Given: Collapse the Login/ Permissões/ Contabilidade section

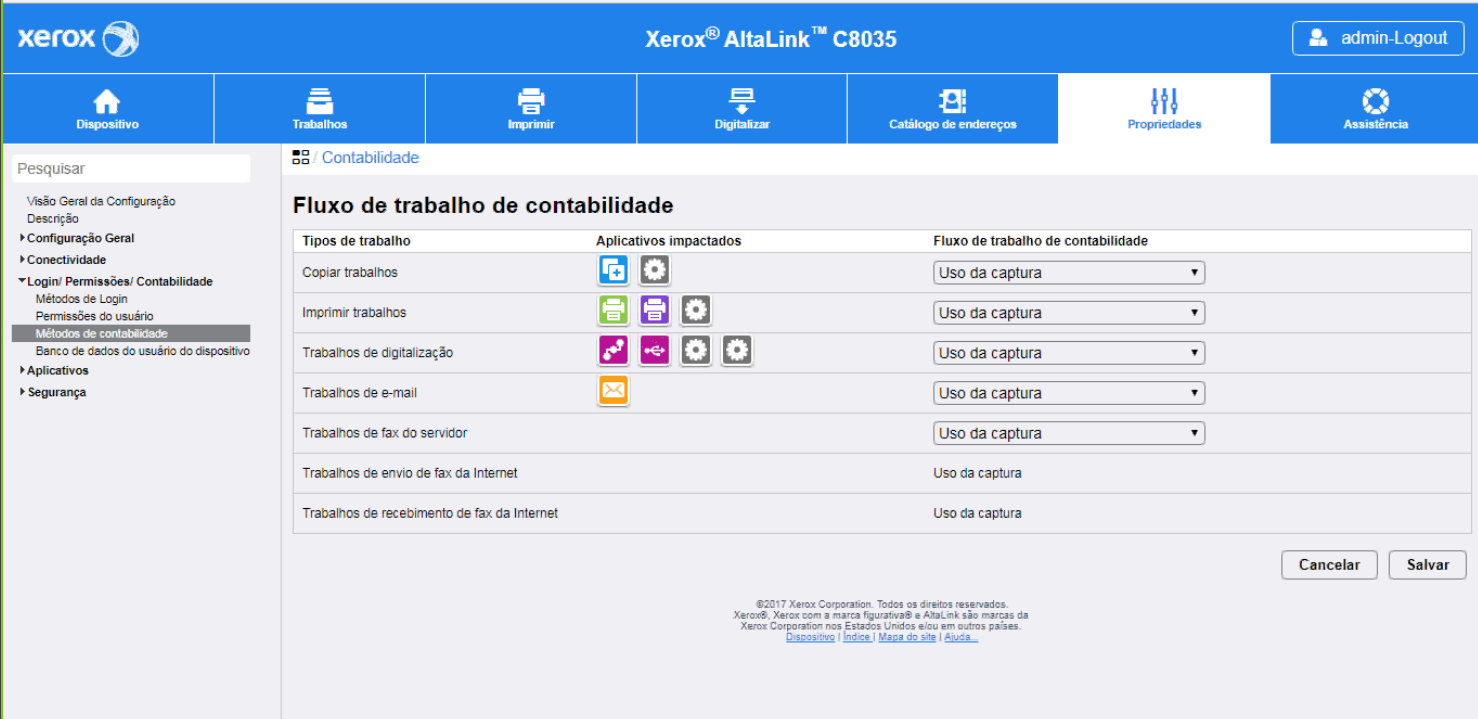Looking at the screenshot, I should pos(22,282).
